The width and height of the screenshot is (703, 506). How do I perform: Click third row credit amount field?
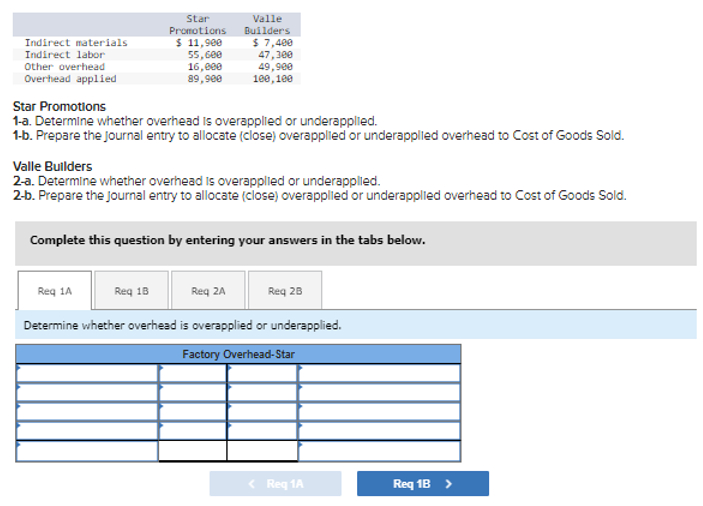pos(262,411)
